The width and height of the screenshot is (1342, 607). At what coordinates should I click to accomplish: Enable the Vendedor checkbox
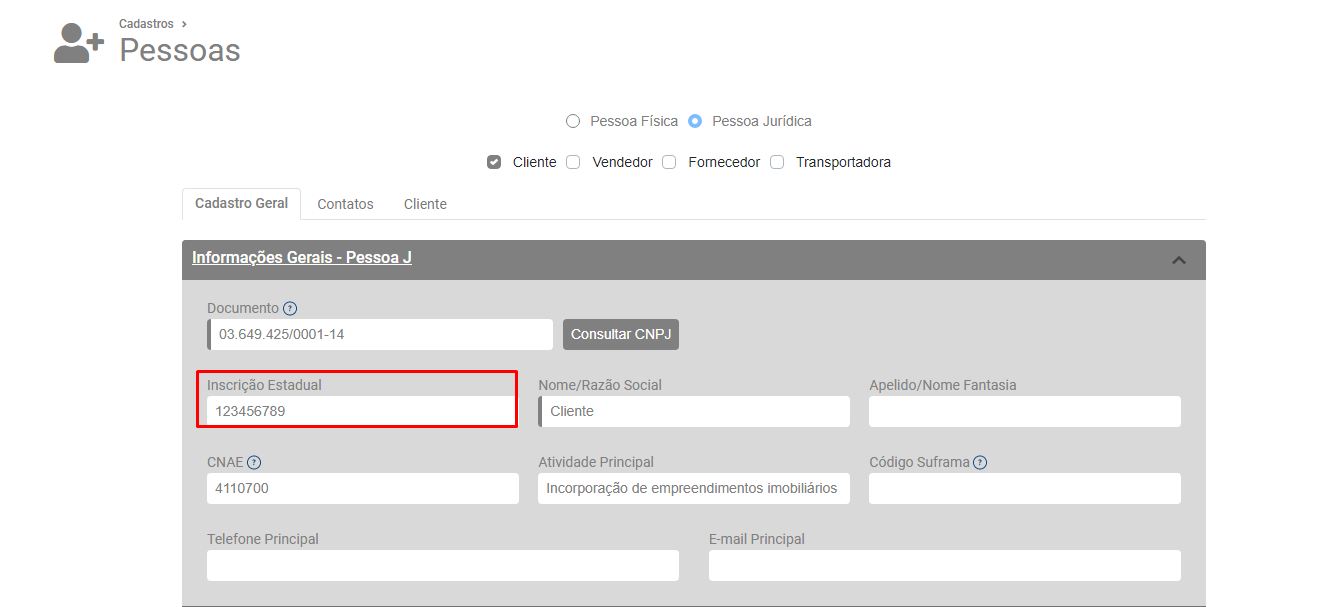coord(573,162)
